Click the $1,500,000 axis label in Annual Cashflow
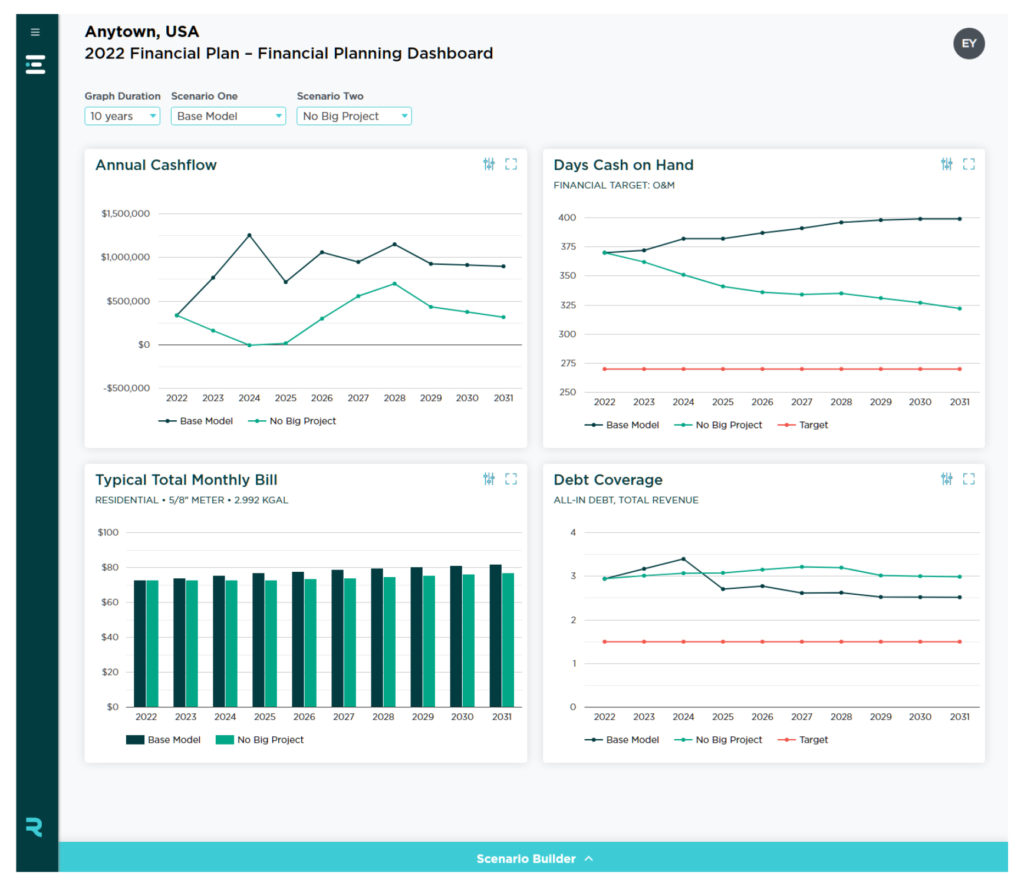The image size is (1024, 886). [125, 214]
